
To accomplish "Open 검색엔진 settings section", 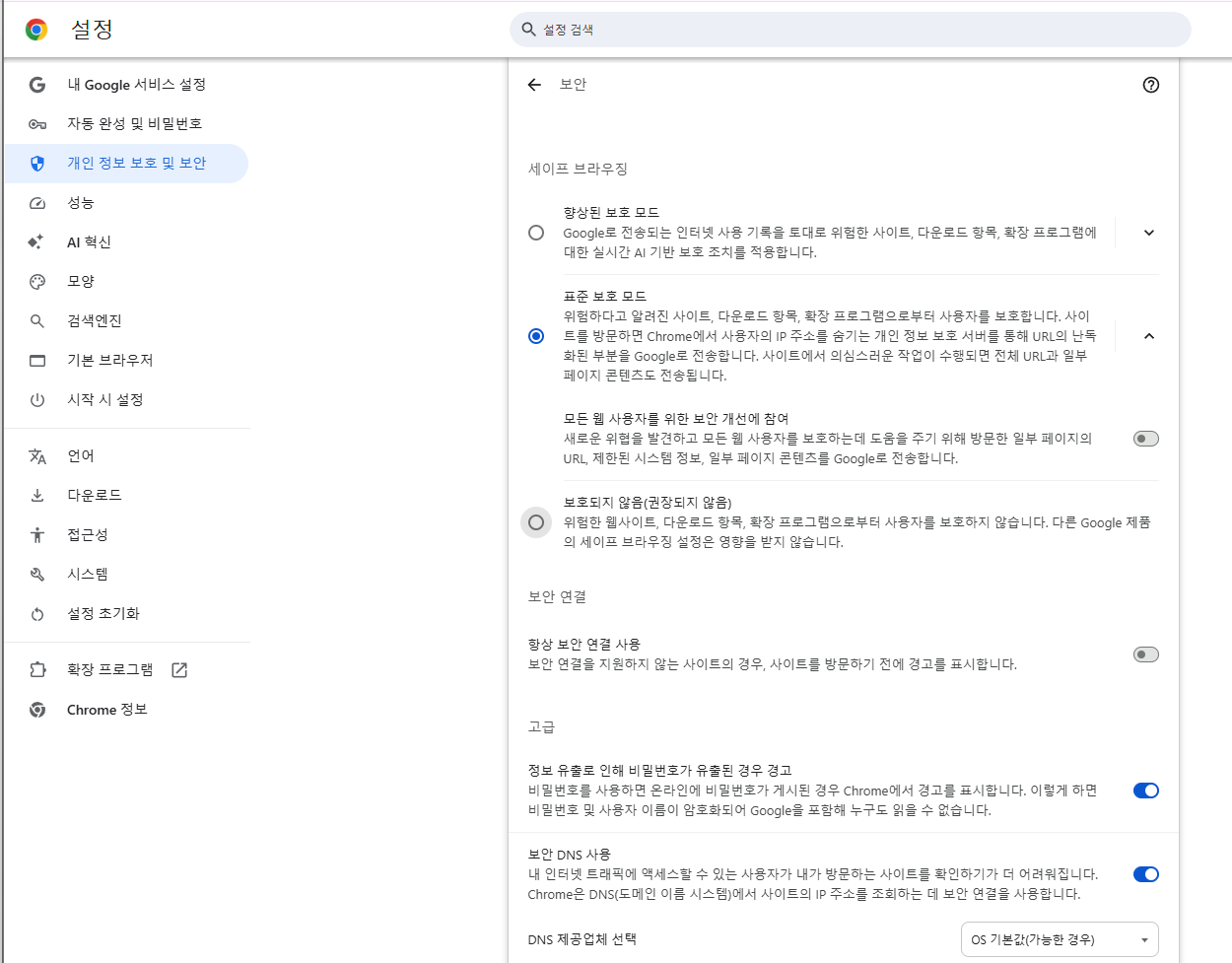I will [126, 321].
